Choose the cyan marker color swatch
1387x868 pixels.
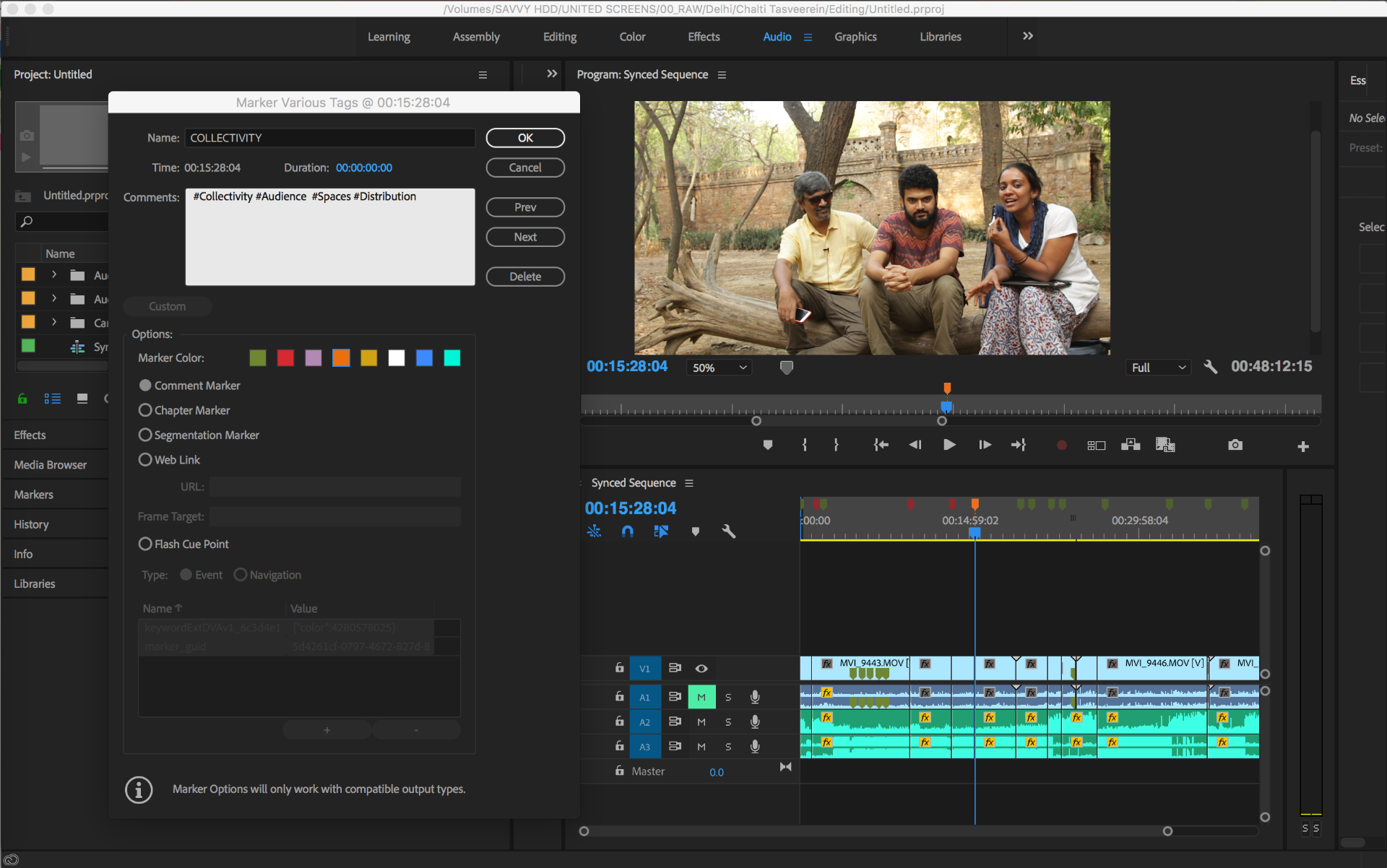click(452, 358)
